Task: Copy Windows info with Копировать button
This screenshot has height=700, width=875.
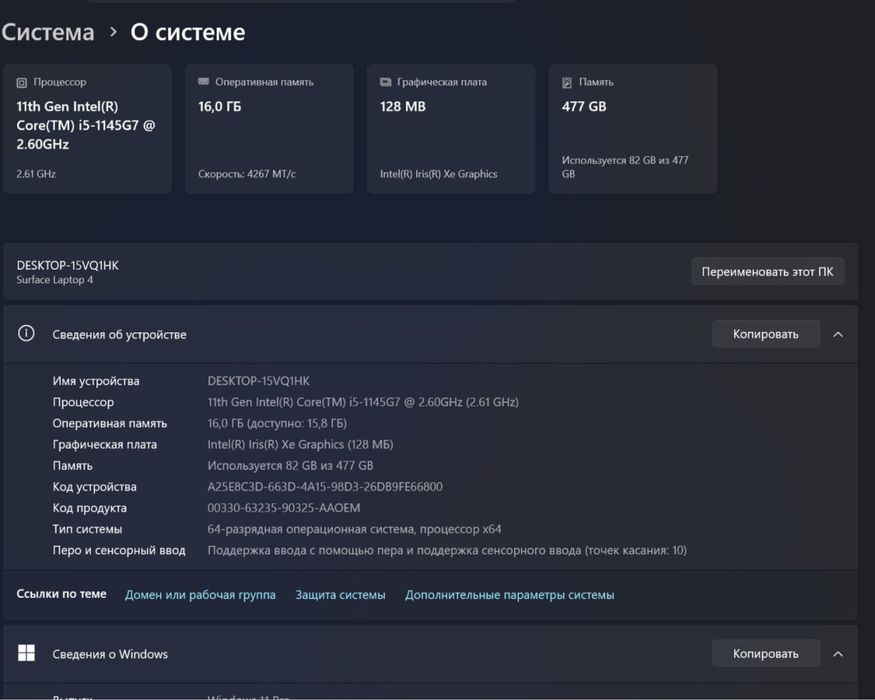Action: (x=766, y=653)
